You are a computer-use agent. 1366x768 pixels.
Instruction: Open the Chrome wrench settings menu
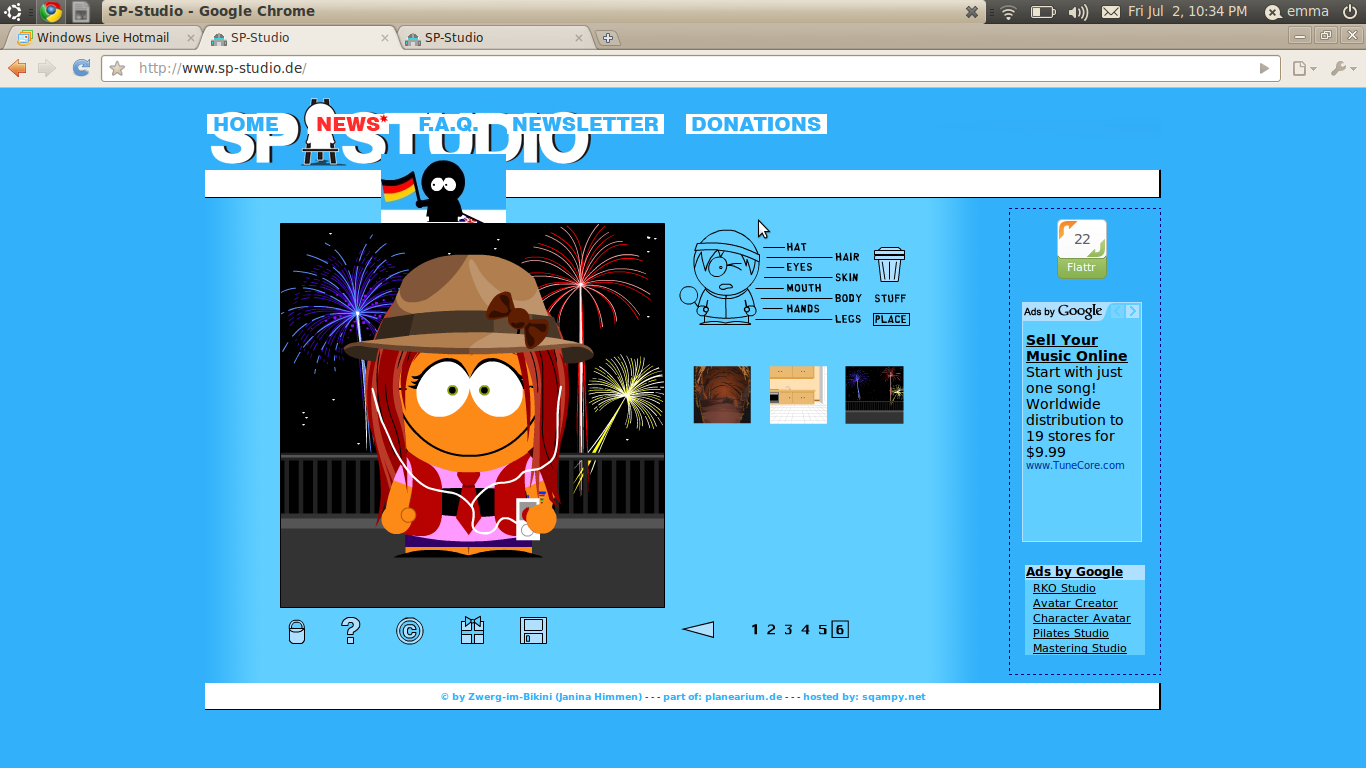coord(1343,68)
